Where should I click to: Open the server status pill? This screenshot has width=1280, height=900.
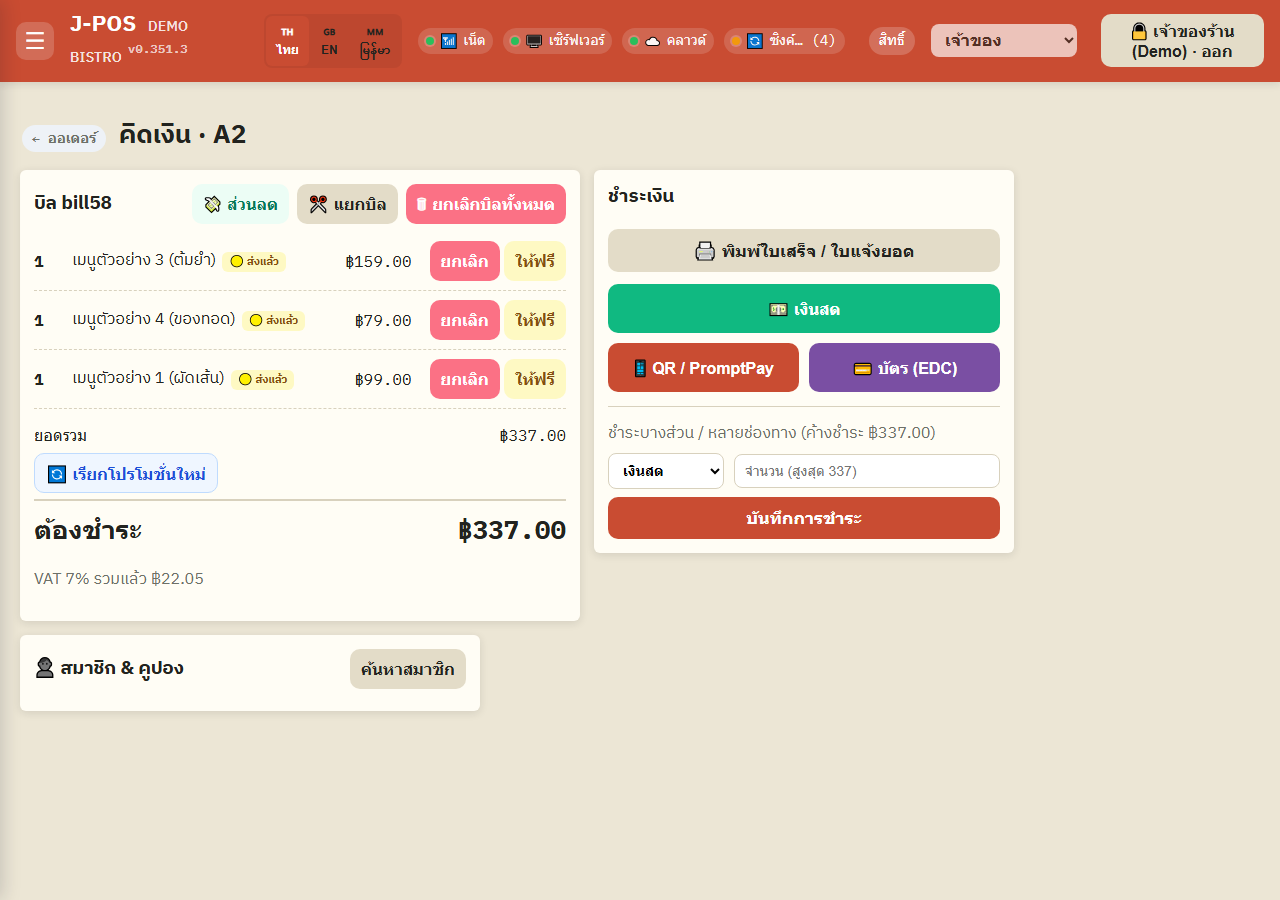click(557, 41)
